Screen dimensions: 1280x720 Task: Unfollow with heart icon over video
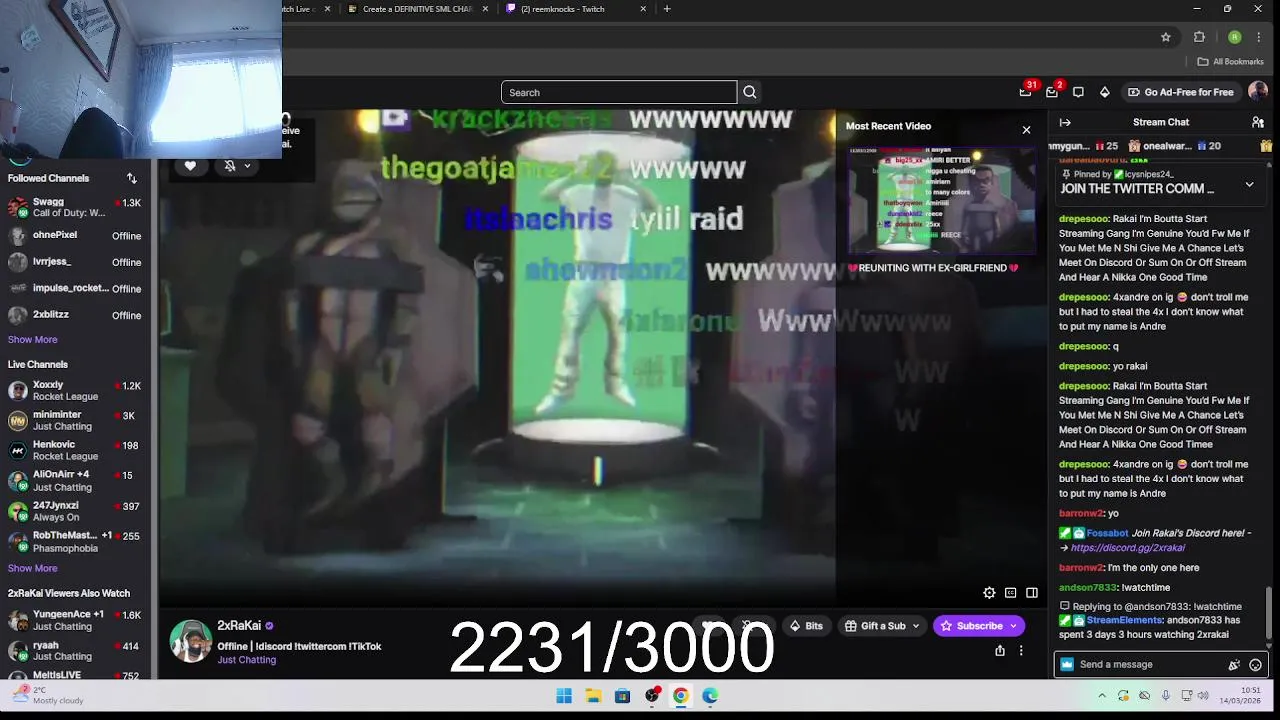(190, 166)
